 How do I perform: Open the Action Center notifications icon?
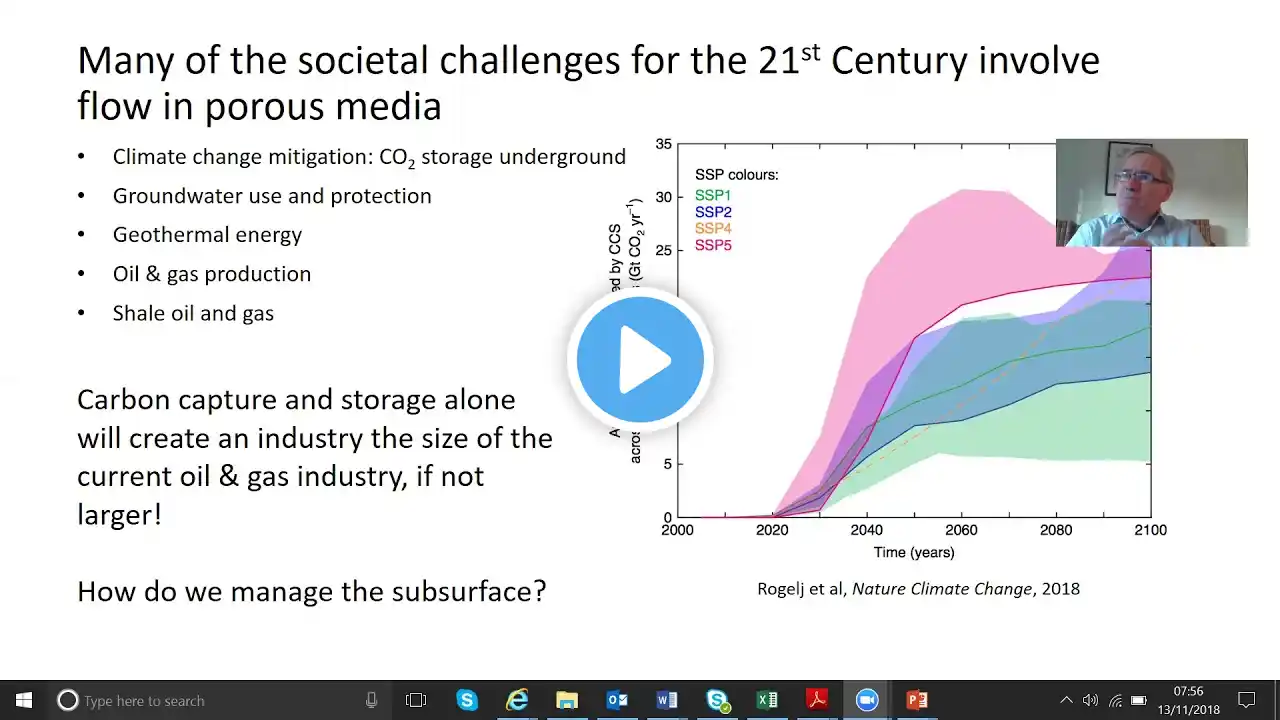[x=1247, y=700]
